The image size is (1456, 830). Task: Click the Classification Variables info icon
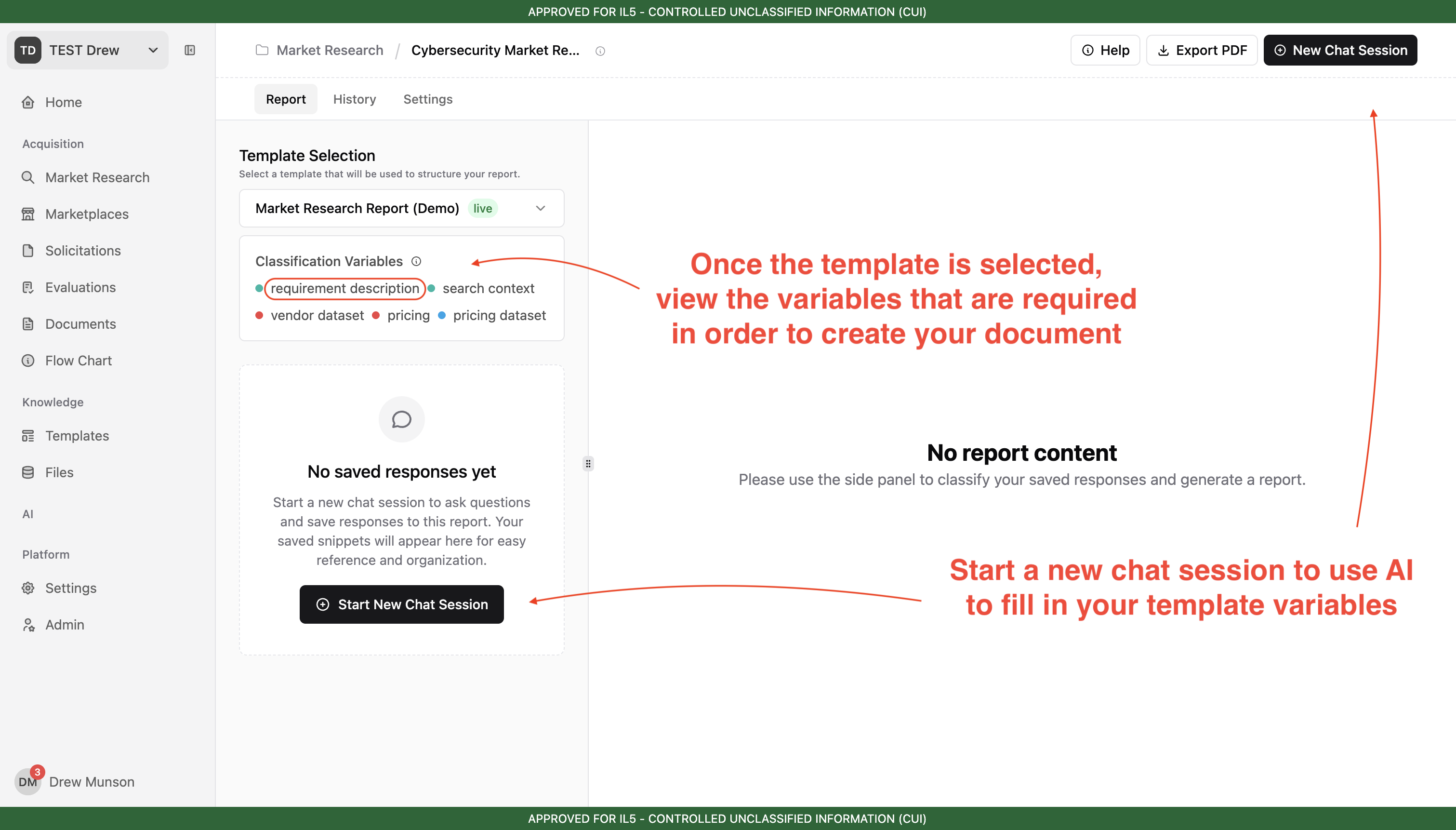coord(416,261)
